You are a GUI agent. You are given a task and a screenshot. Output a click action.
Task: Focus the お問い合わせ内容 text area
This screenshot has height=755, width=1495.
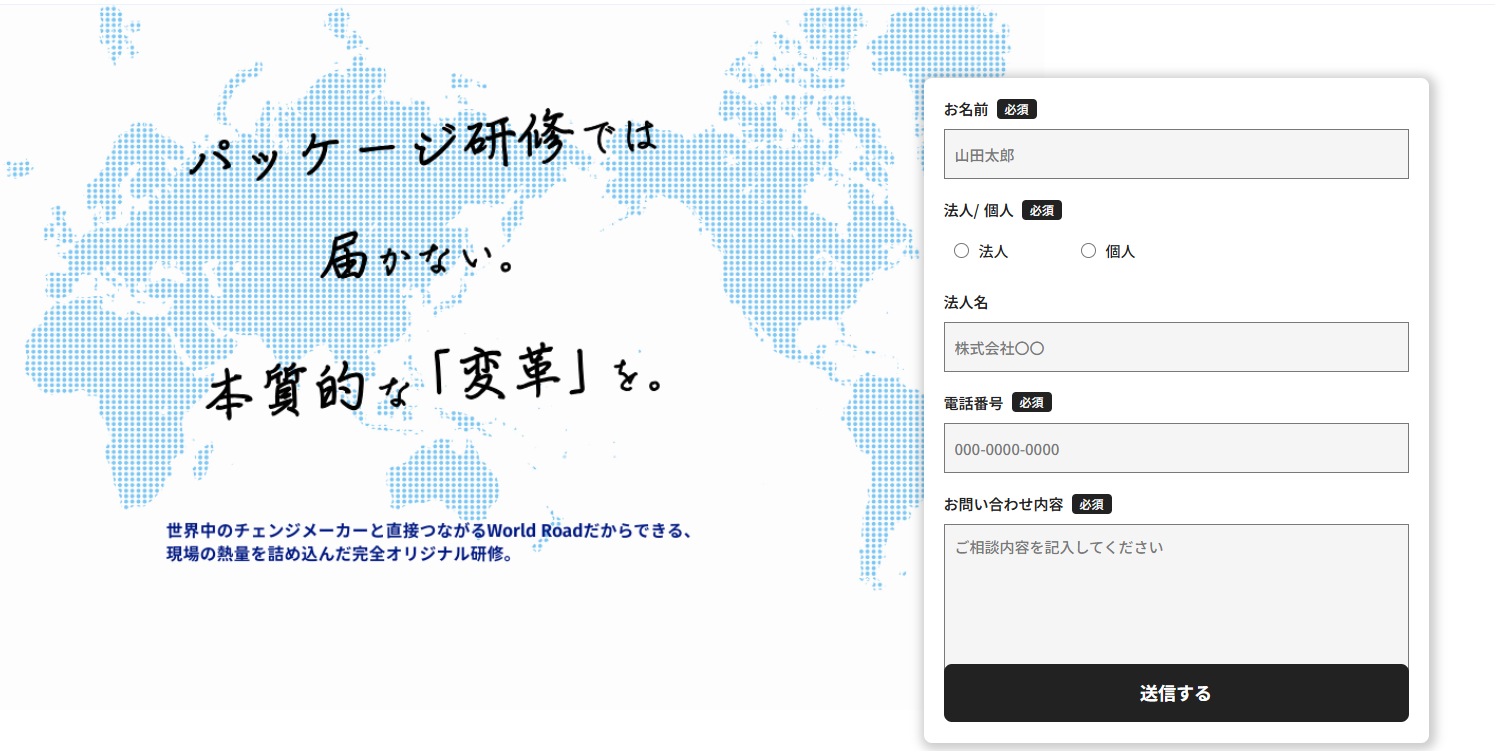1176,594
